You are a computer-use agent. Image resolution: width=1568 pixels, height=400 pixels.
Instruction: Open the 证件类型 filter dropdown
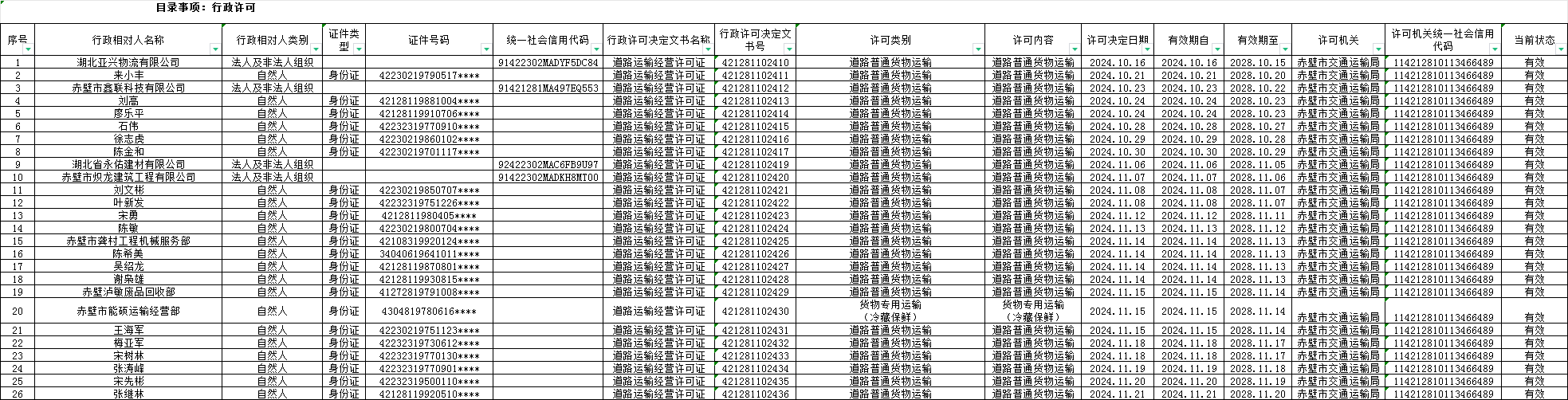point(360,49)
